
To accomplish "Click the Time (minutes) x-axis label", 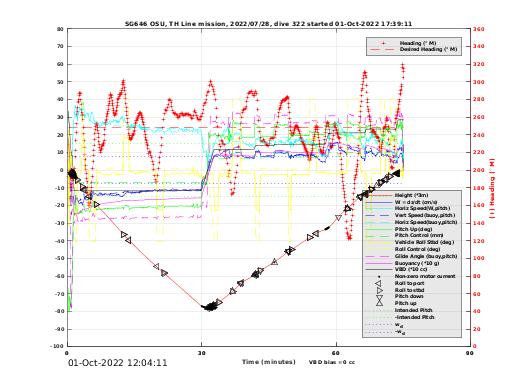I will coord(269,362).
